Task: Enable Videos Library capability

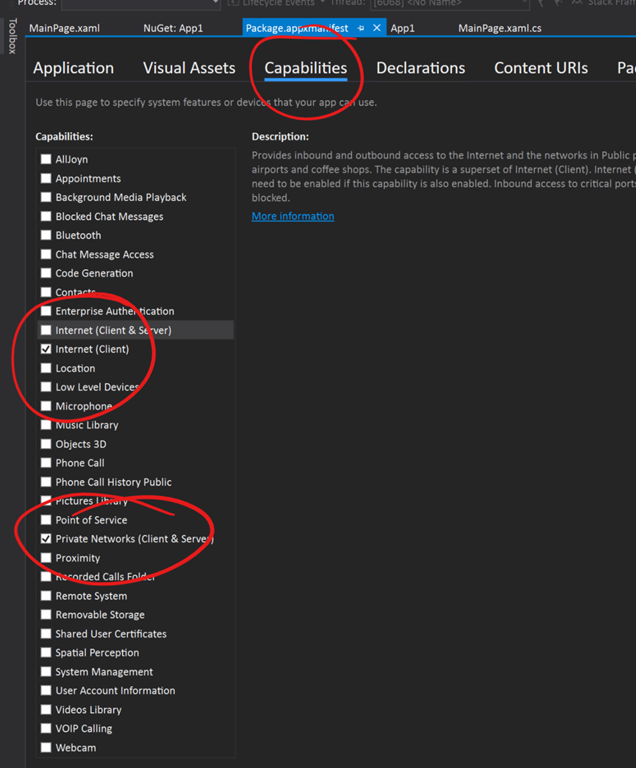Action: (46, 710)
